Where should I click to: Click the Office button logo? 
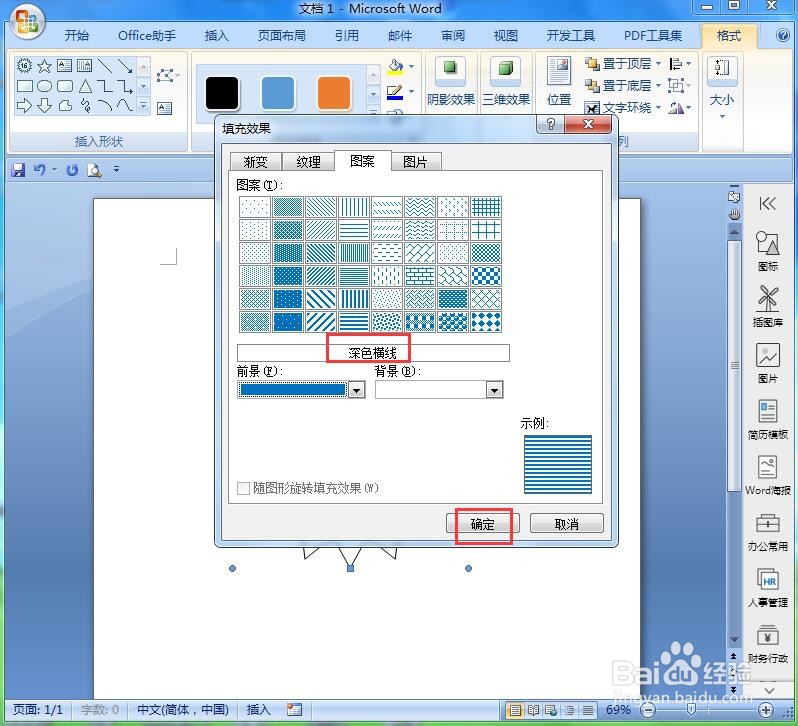tap(26, 21)
